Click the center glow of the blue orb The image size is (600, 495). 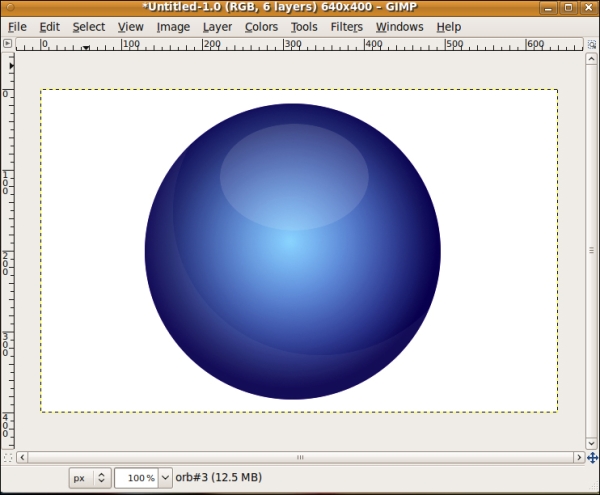[x=291, y=242]
